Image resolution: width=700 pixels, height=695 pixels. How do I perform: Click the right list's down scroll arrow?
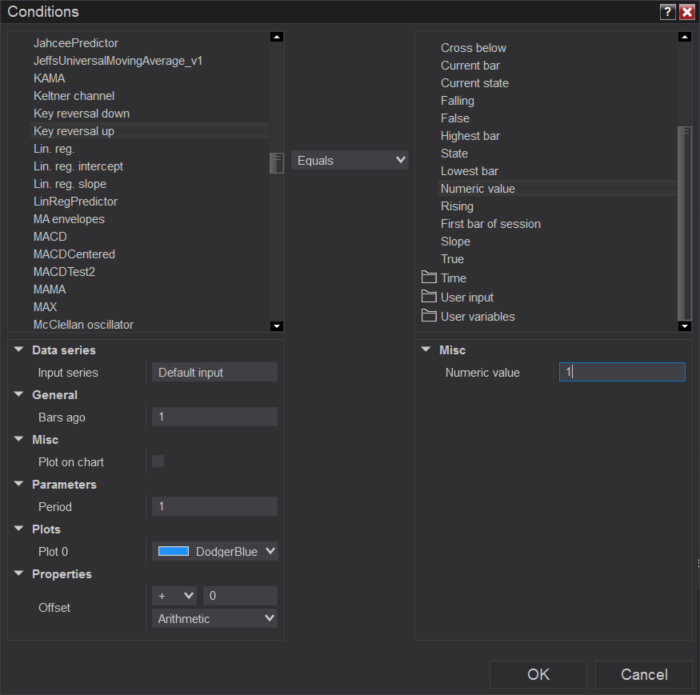[x=684, y=326]
